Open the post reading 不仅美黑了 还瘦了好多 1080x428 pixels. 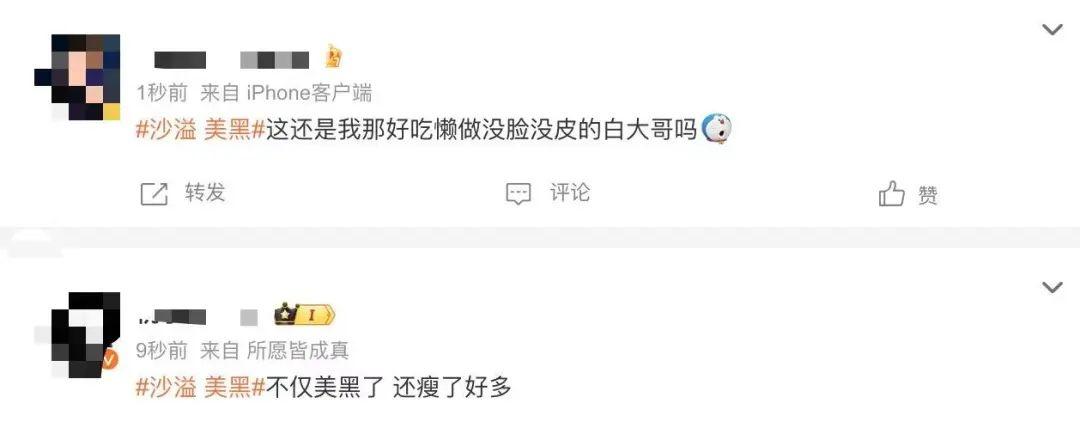click(x=389, y=387)
